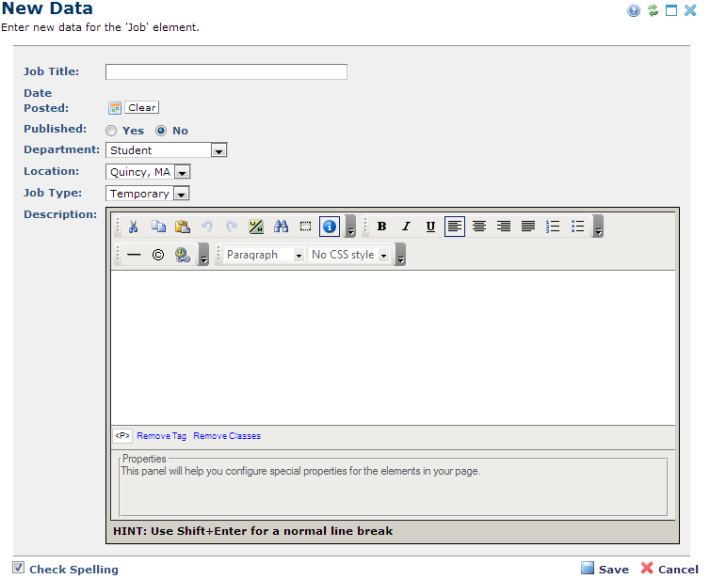Select Yes for Published

tap(111, 130)
